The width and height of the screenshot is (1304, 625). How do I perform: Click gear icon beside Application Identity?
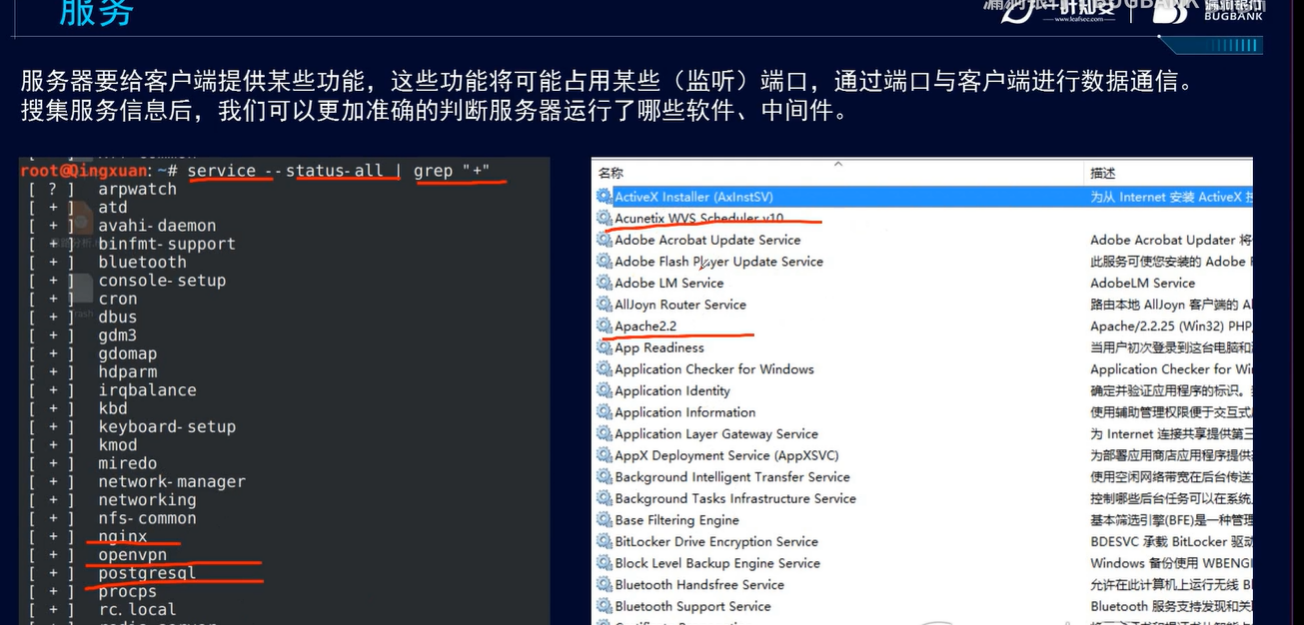click(604, 391)
